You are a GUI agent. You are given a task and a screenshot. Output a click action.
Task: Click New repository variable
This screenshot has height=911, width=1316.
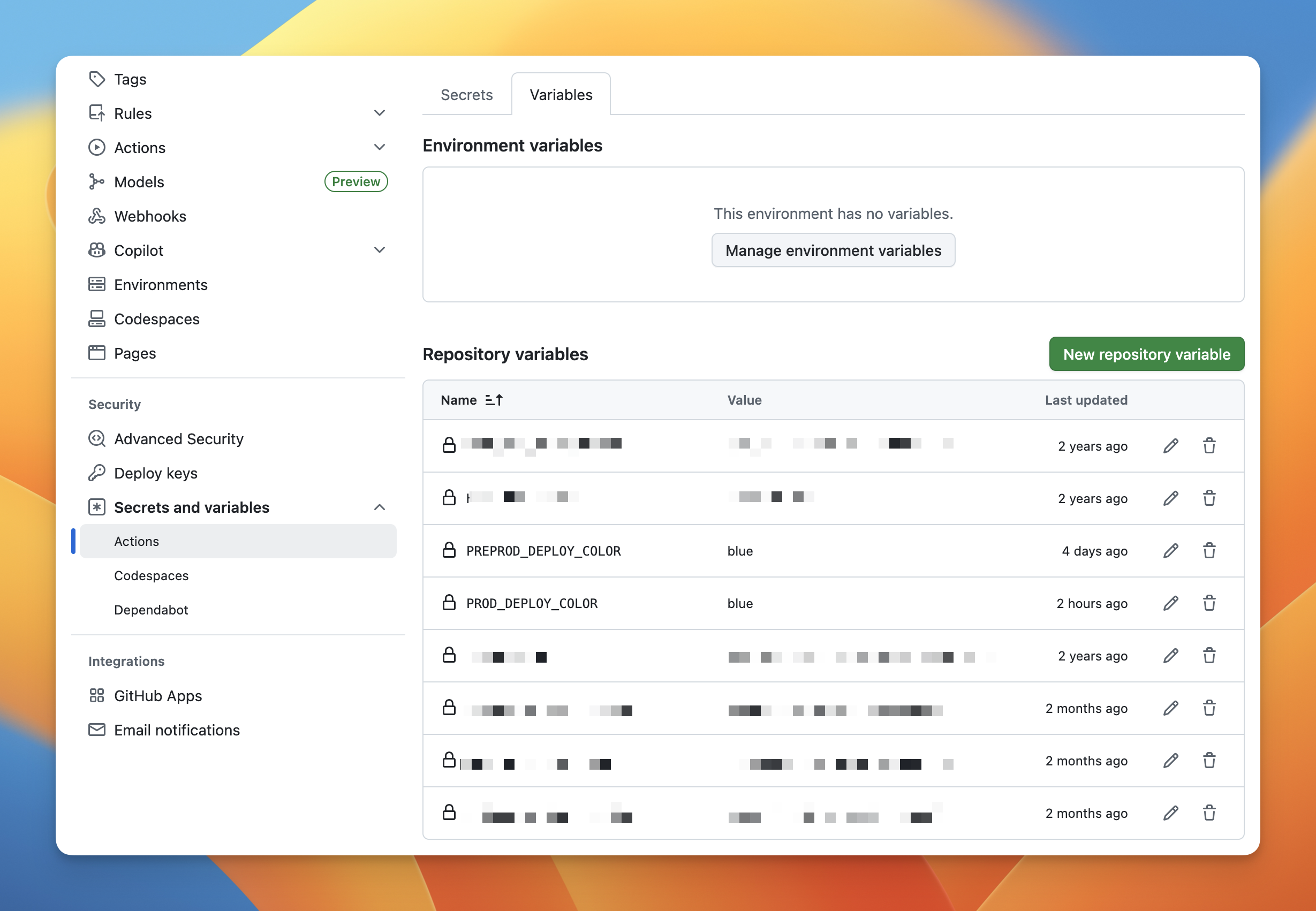pos(1146,354)
